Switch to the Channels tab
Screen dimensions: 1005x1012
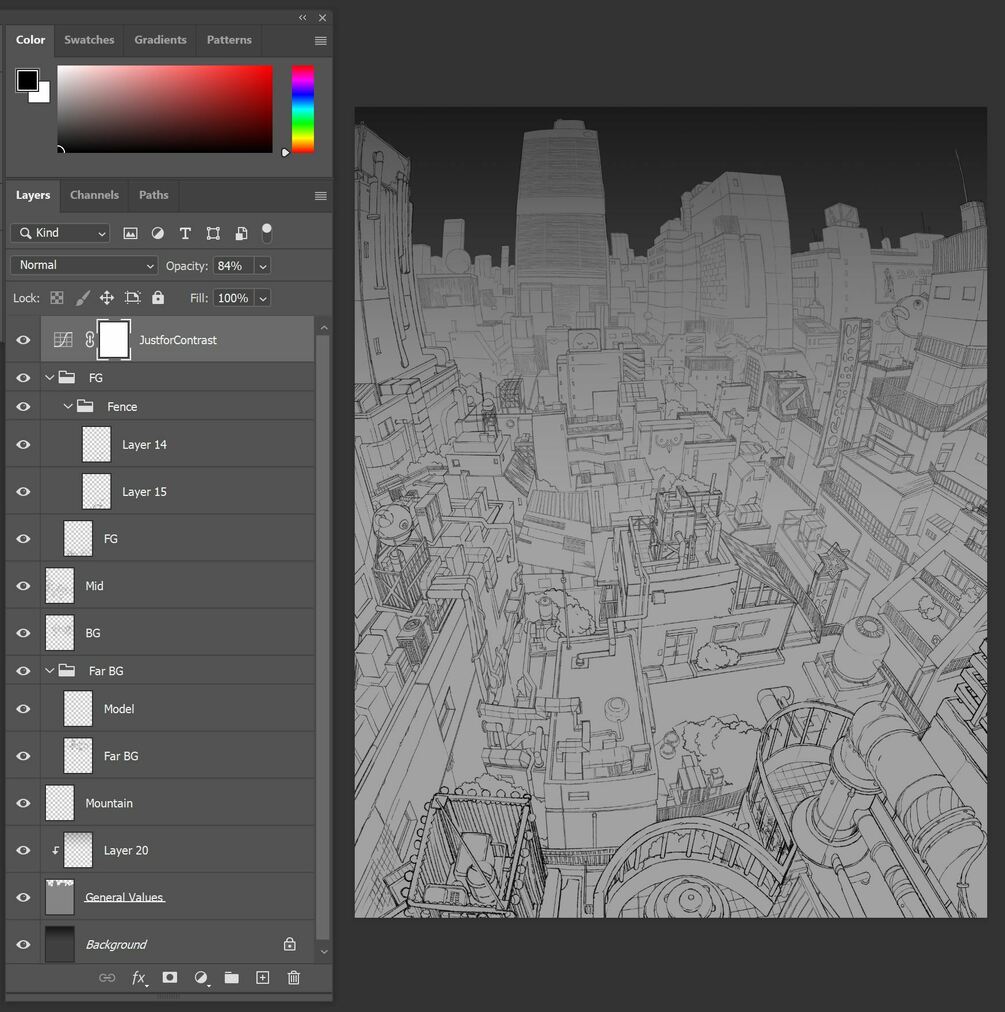coord(94,195)
